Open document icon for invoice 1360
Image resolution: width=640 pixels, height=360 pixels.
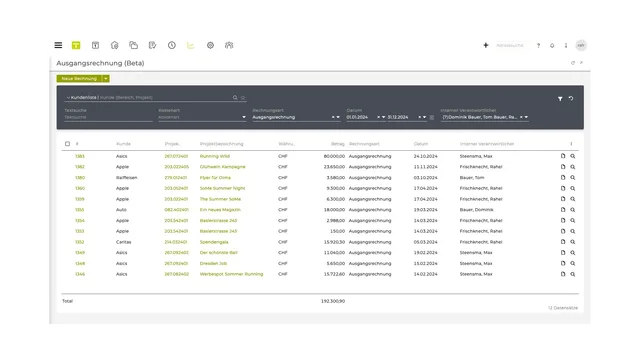563,188
